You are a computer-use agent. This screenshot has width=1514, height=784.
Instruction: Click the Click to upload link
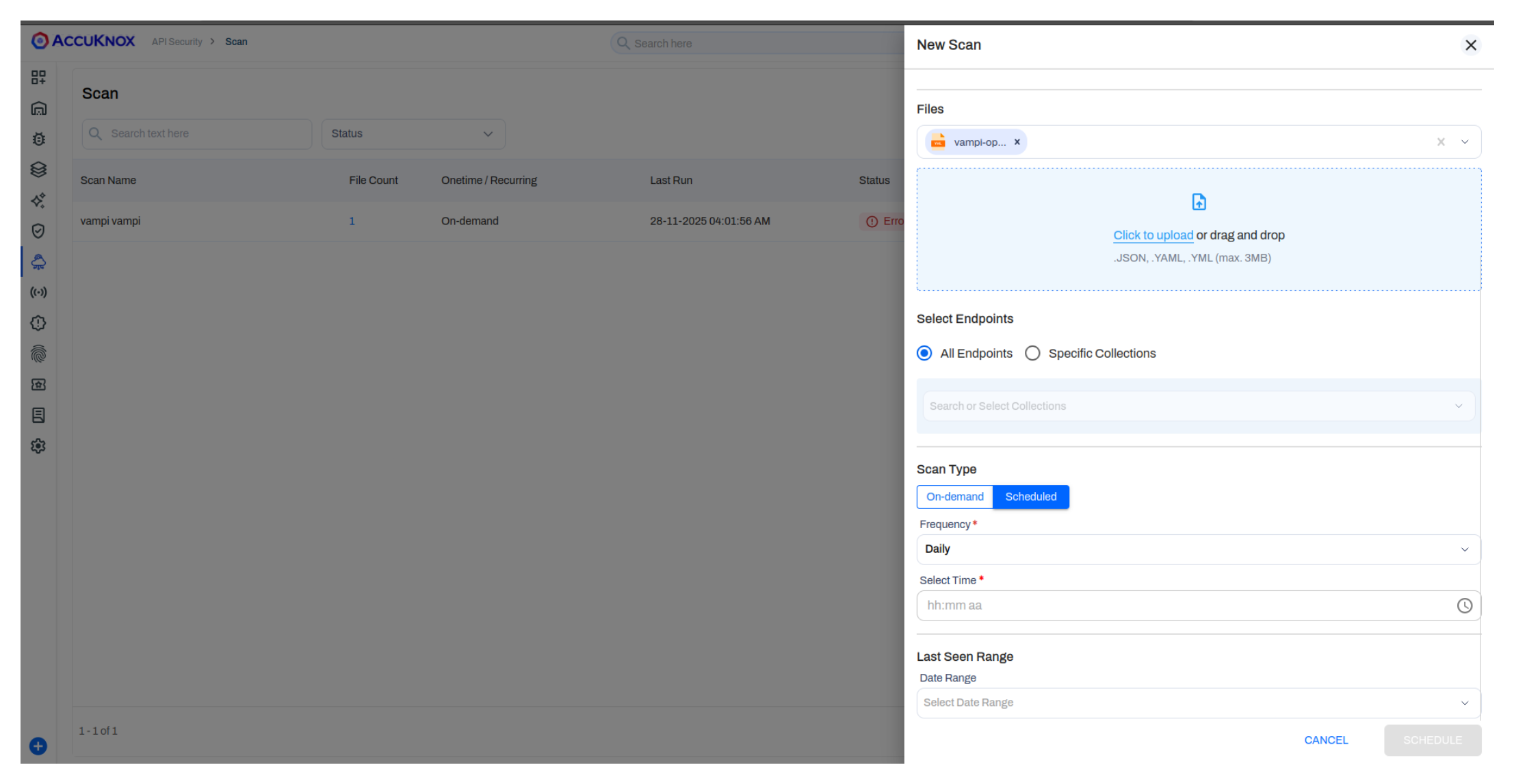tap(1153, 235)
